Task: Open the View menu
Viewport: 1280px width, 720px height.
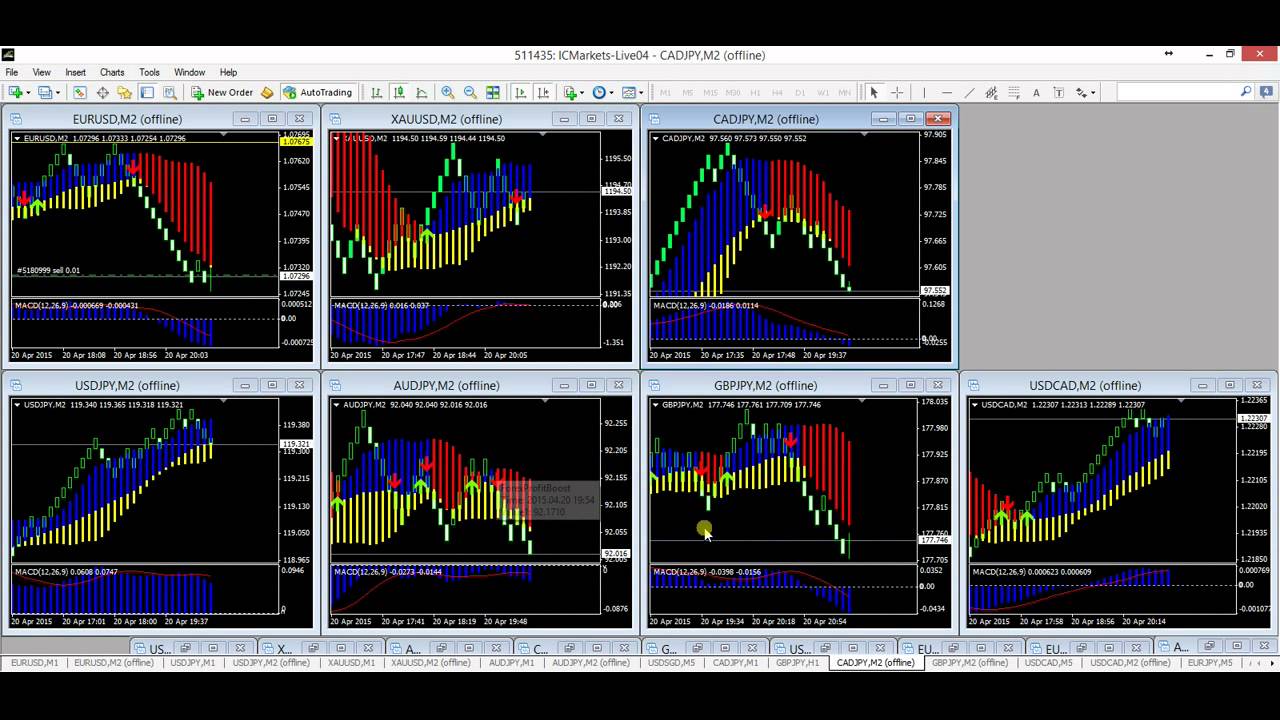Action: [x=42, y=72]
